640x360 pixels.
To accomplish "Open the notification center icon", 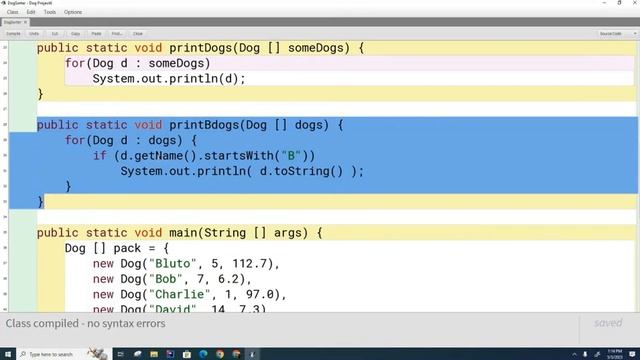I will tap(632, 354).
